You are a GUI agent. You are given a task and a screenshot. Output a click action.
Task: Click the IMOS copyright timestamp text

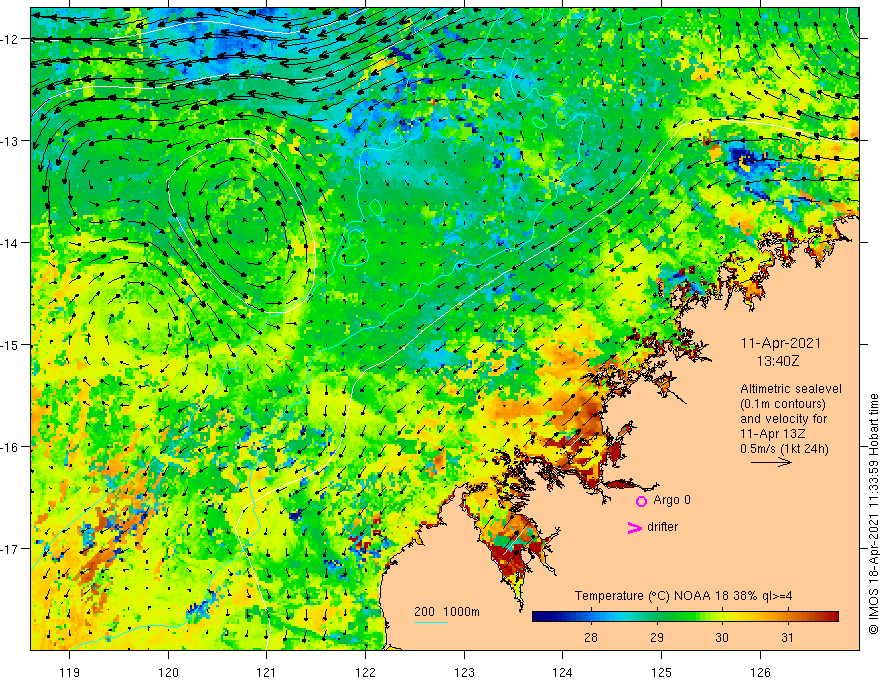873,514
